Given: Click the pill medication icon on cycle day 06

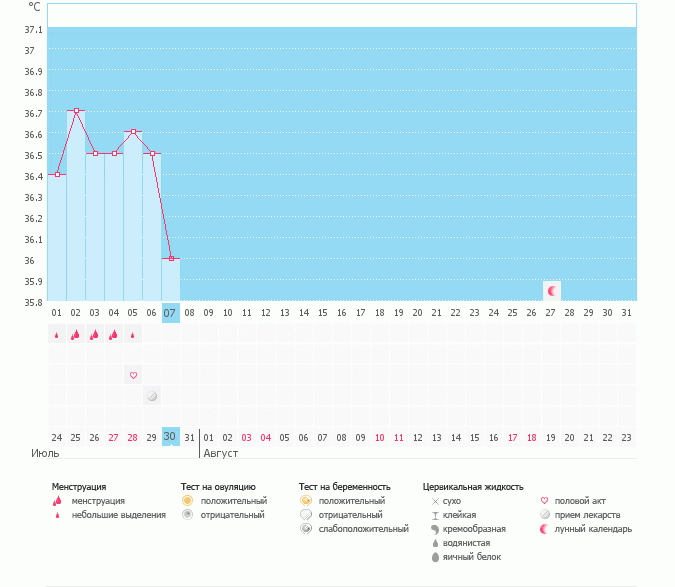Looking at the screenshot, I should pyautogui.click(x=151, y=396).
